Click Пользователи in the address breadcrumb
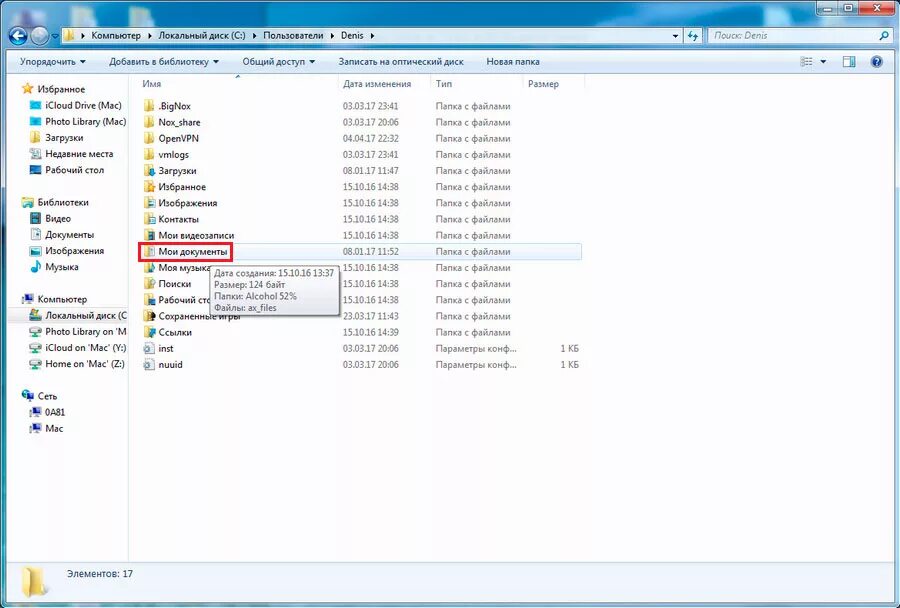Image resolution: width=900 pixels, height=608 pixels. [293, 35]
